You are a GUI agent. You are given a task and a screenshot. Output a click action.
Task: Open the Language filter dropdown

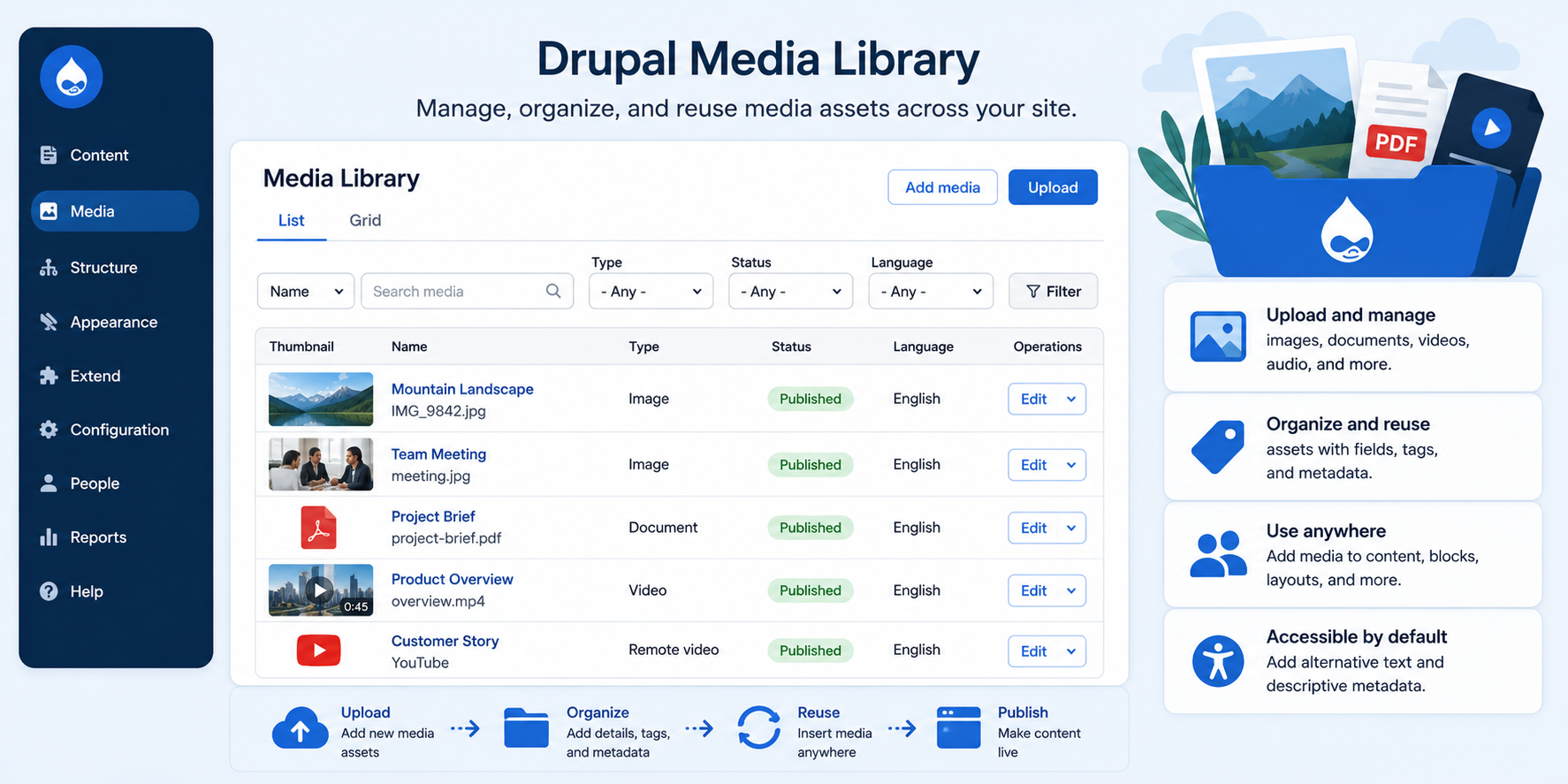(931, 291)
